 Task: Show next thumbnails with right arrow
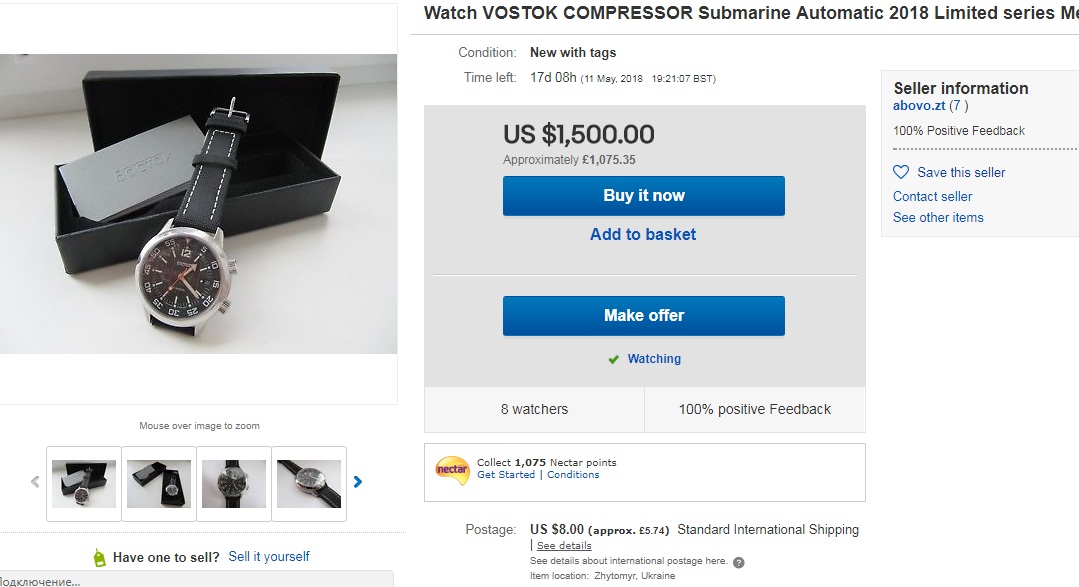pyautogui.click(x=358, y=482)
